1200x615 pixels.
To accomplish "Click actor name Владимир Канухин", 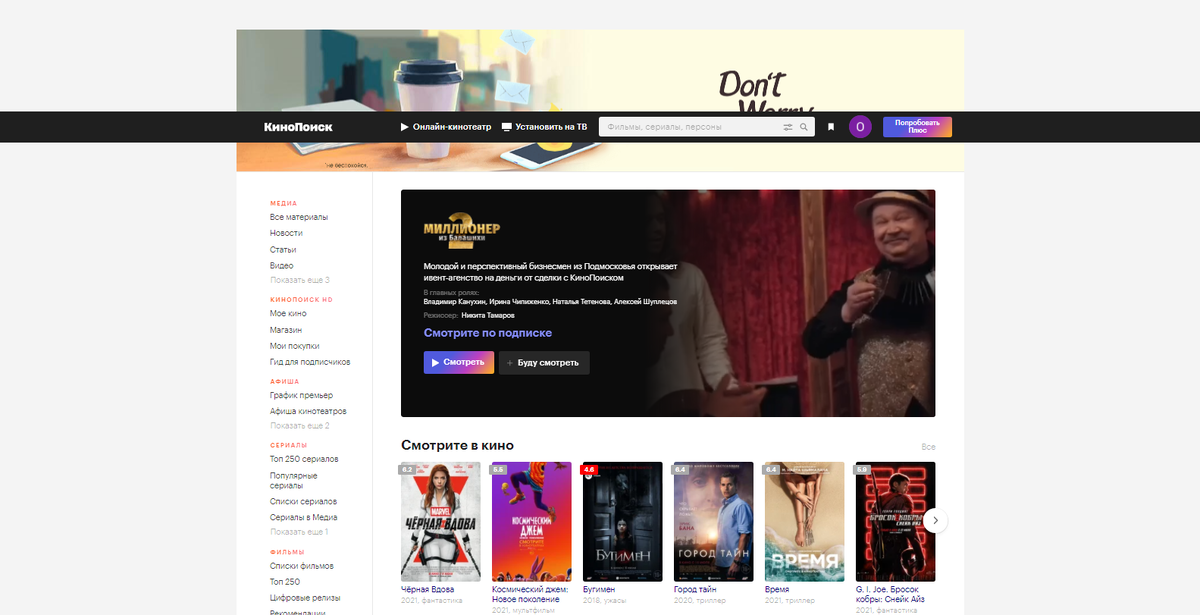I will point(453,301).
